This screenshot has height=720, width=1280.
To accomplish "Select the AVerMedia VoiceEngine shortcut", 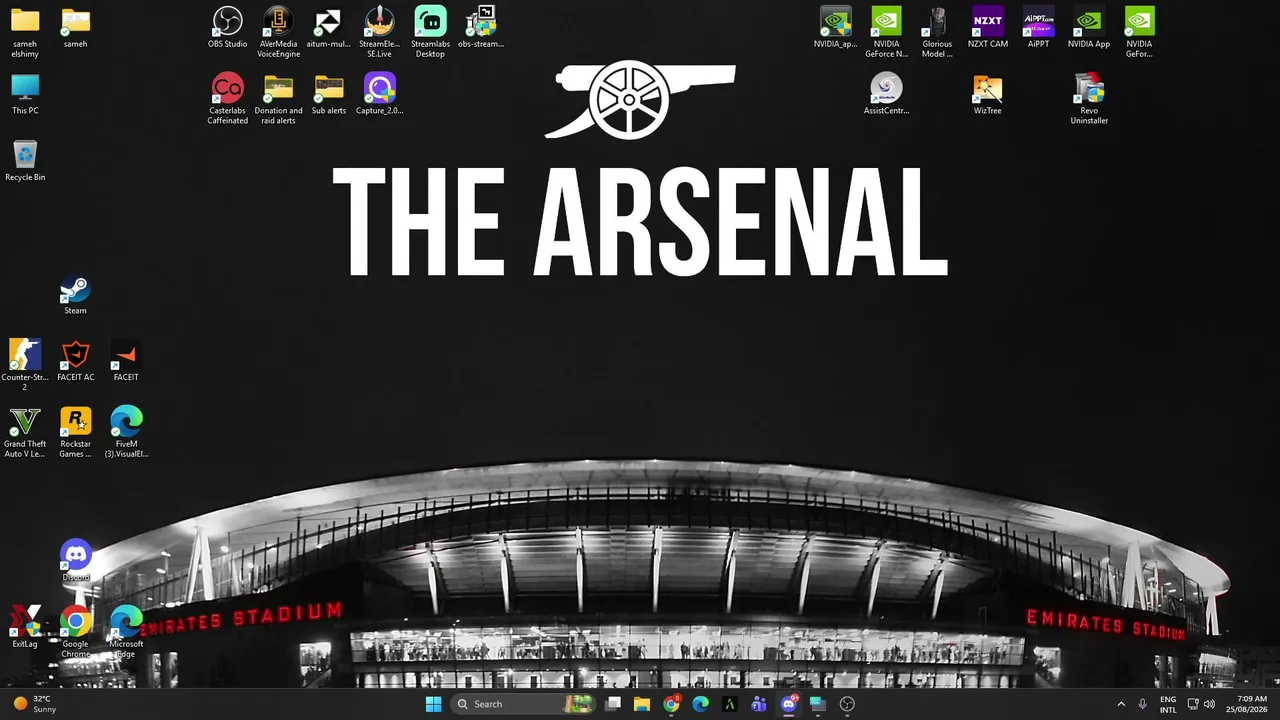I will (x=278, y=32).
